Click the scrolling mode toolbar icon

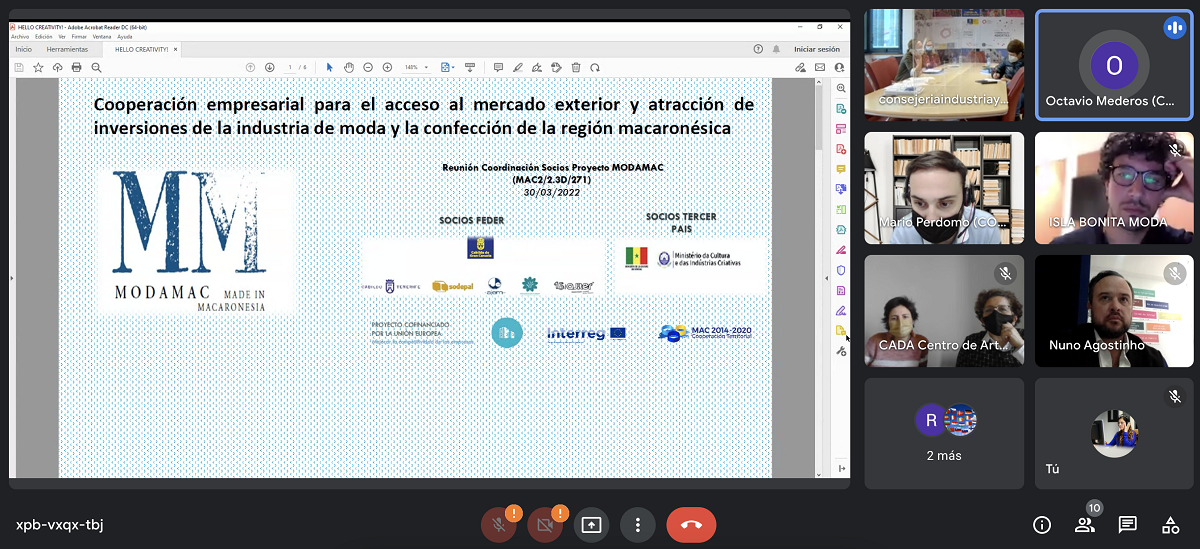(470, 67)
